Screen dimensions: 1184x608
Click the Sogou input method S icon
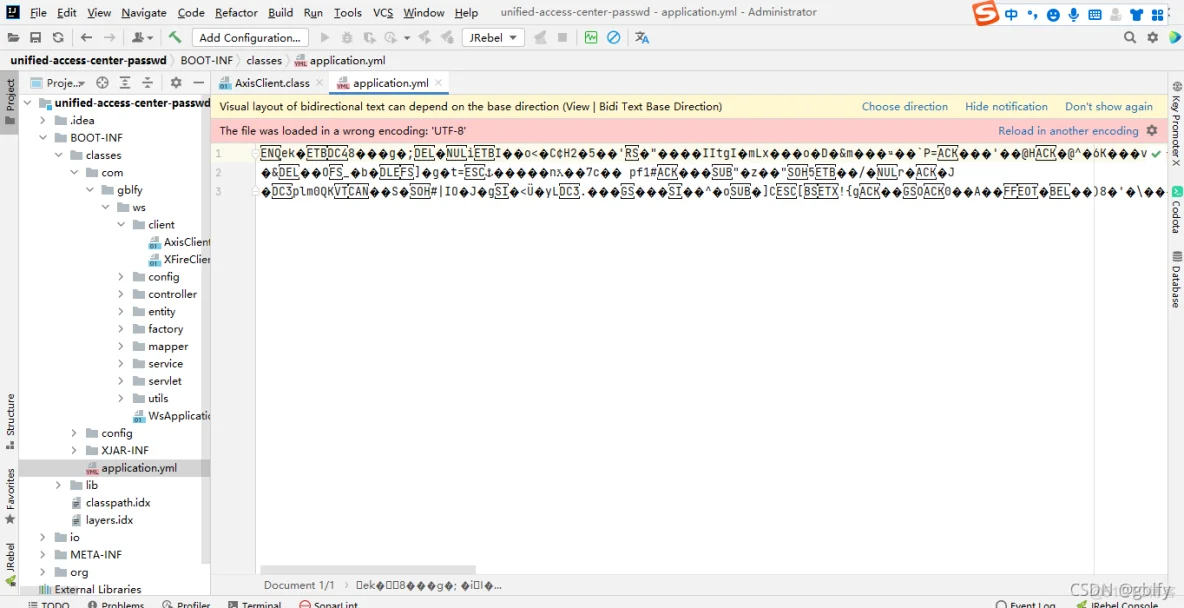point(985,14)
